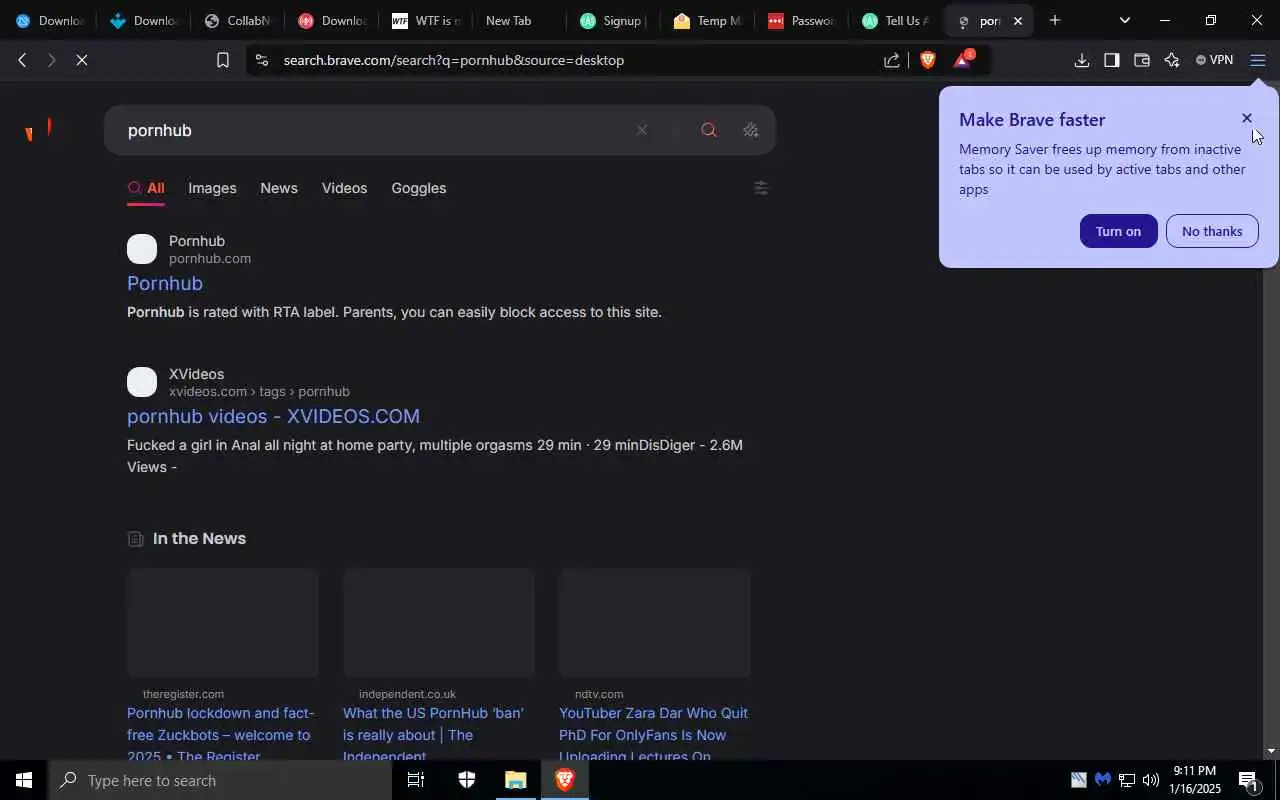Open the network icon in system tray
The image size is (1280, 800).
coord(1126,780)
